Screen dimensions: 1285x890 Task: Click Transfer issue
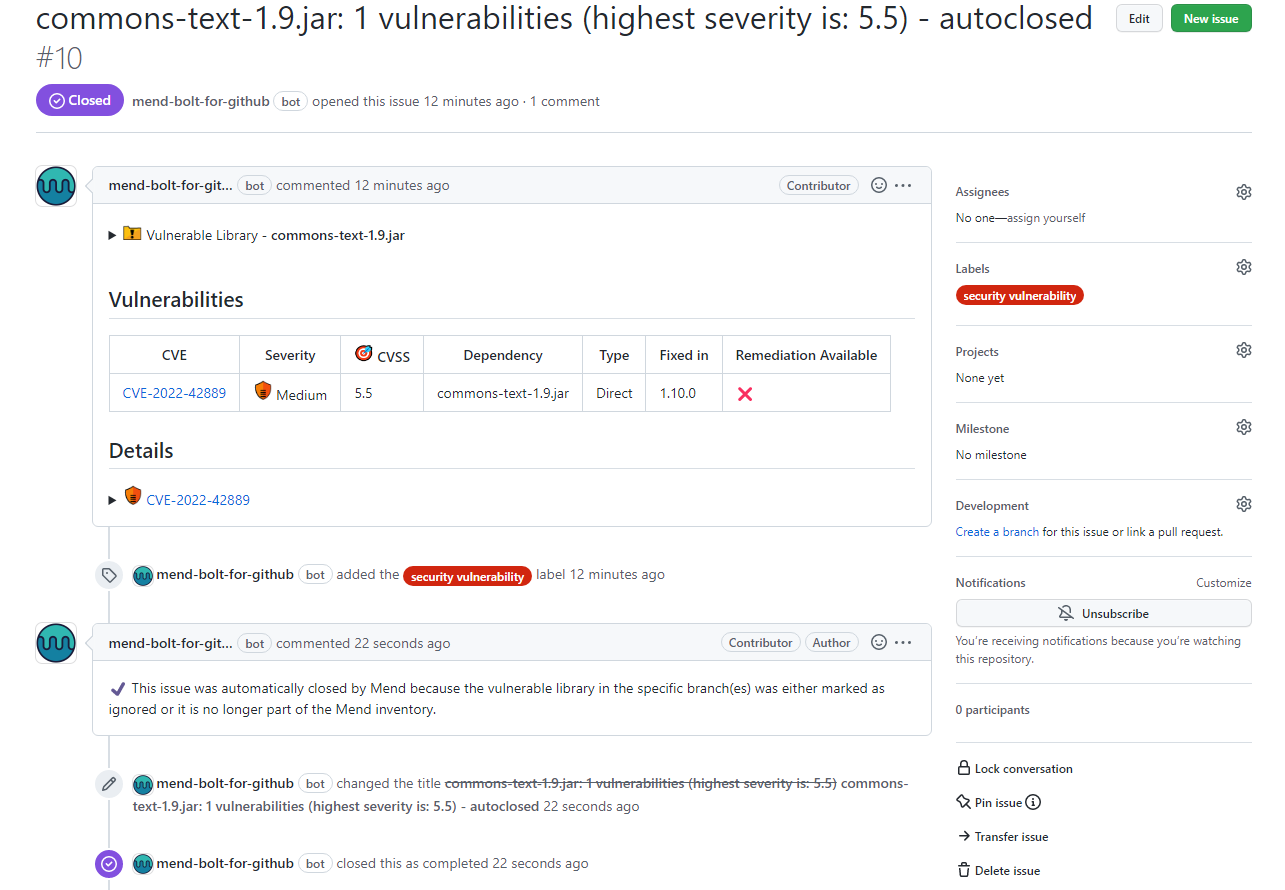click(1003, 837)
